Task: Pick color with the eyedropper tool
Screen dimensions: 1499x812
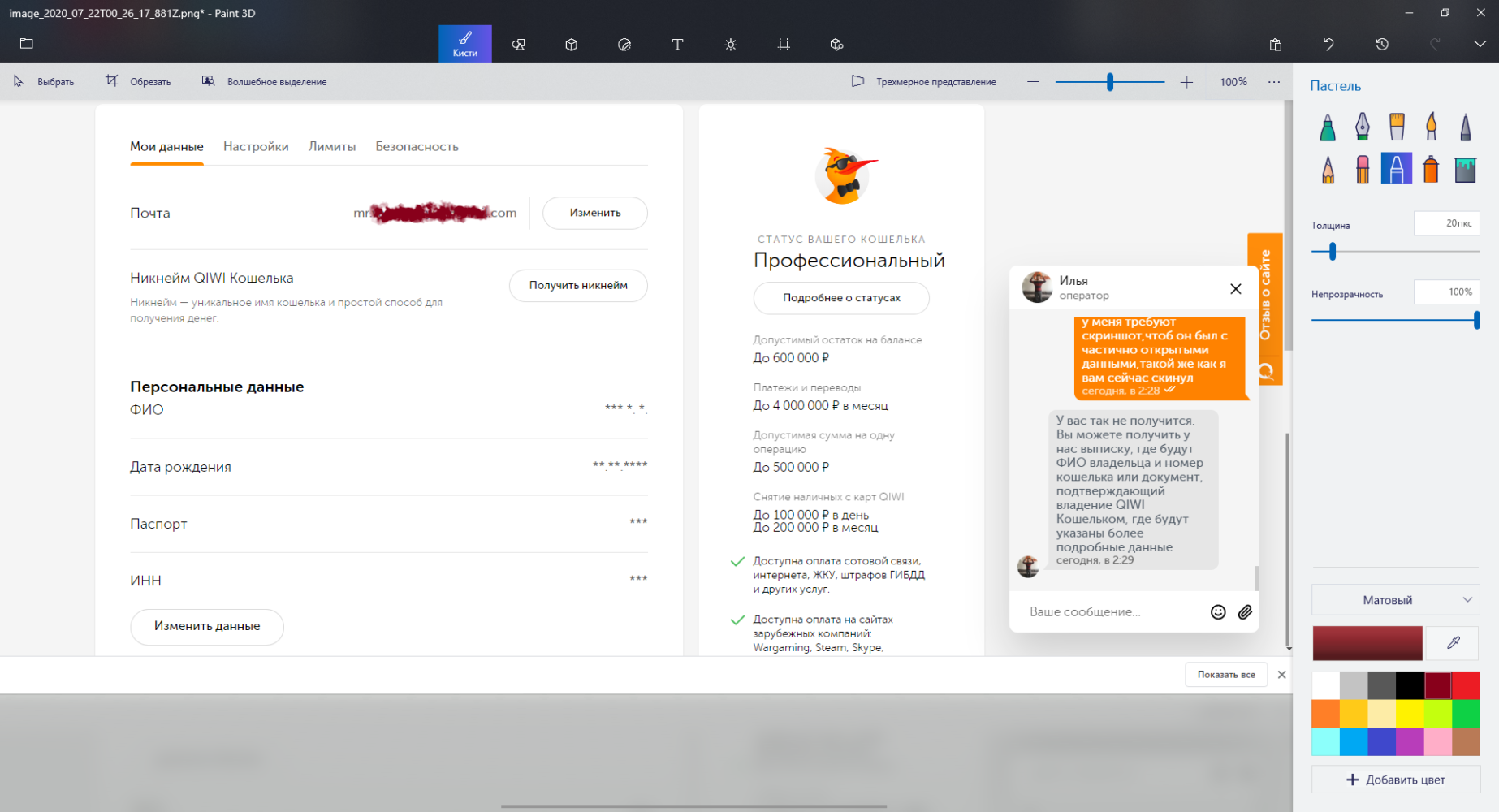Action: [x=1454, y=643]
